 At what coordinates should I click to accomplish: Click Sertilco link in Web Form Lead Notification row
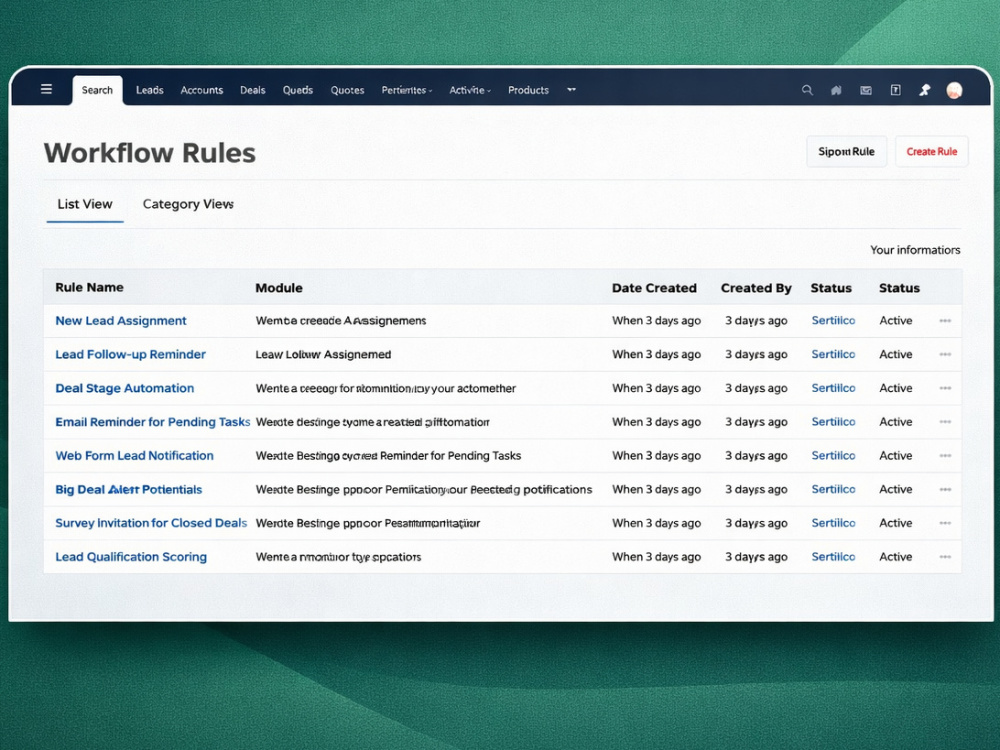[x=833, y=456]
